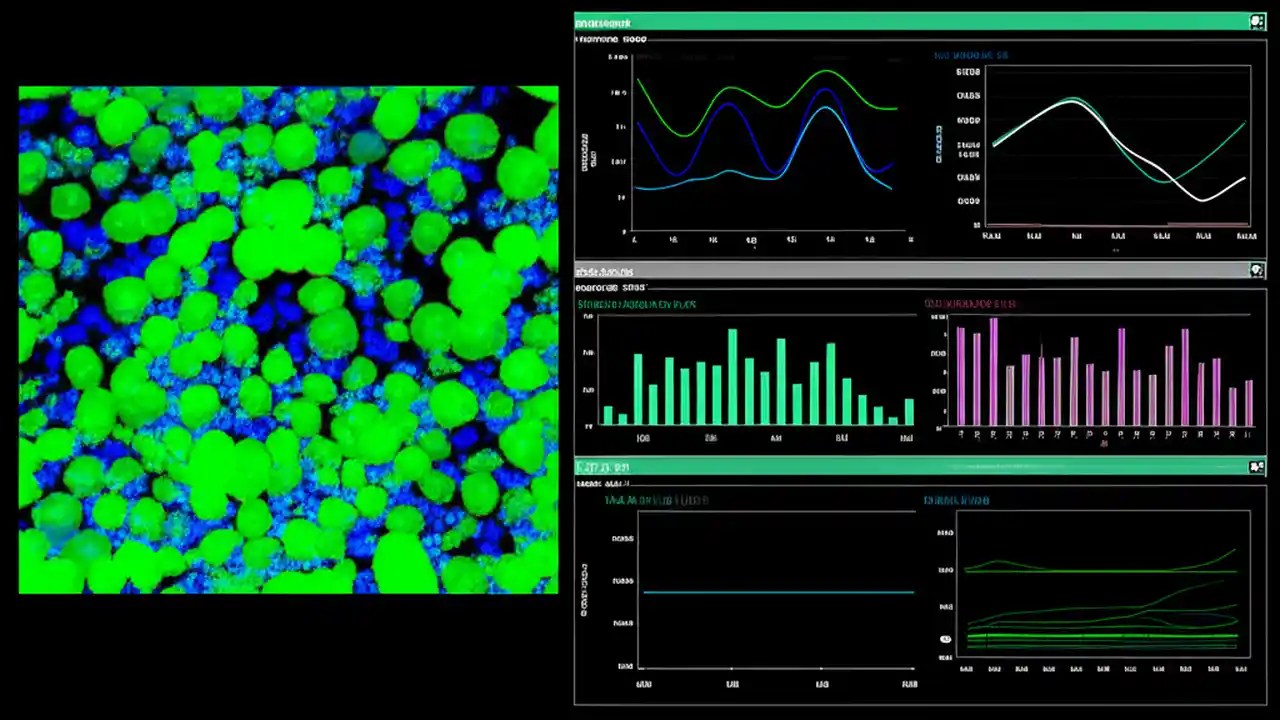Expand the top dashboard panel header
This screenshot has height=720, width=1280.
tap(603, 23)
